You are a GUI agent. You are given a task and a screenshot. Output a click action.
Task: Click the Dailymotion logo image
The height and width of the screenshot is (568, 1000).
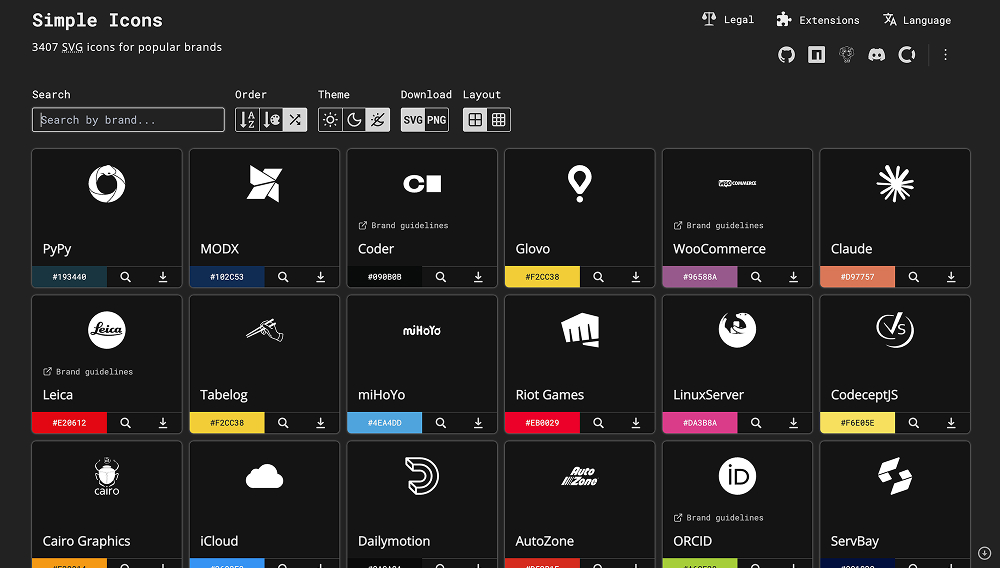point(422,476)
